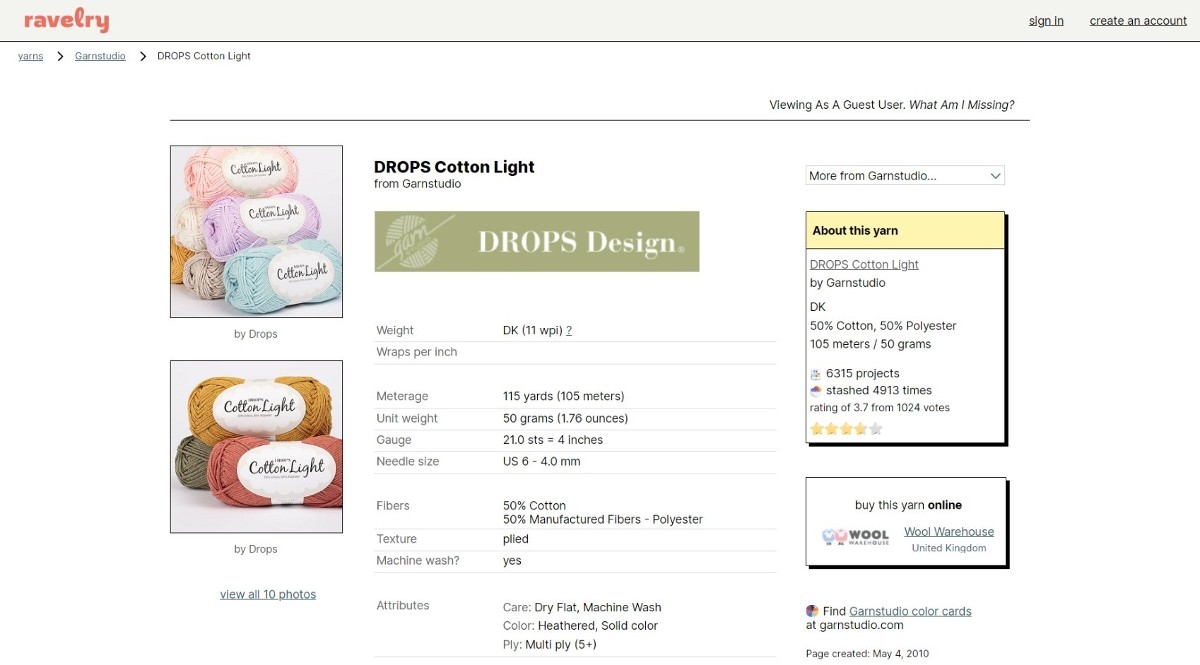1200x665 pixels.
Task: Click the Ravelry logo
Action: coord(66,20)
